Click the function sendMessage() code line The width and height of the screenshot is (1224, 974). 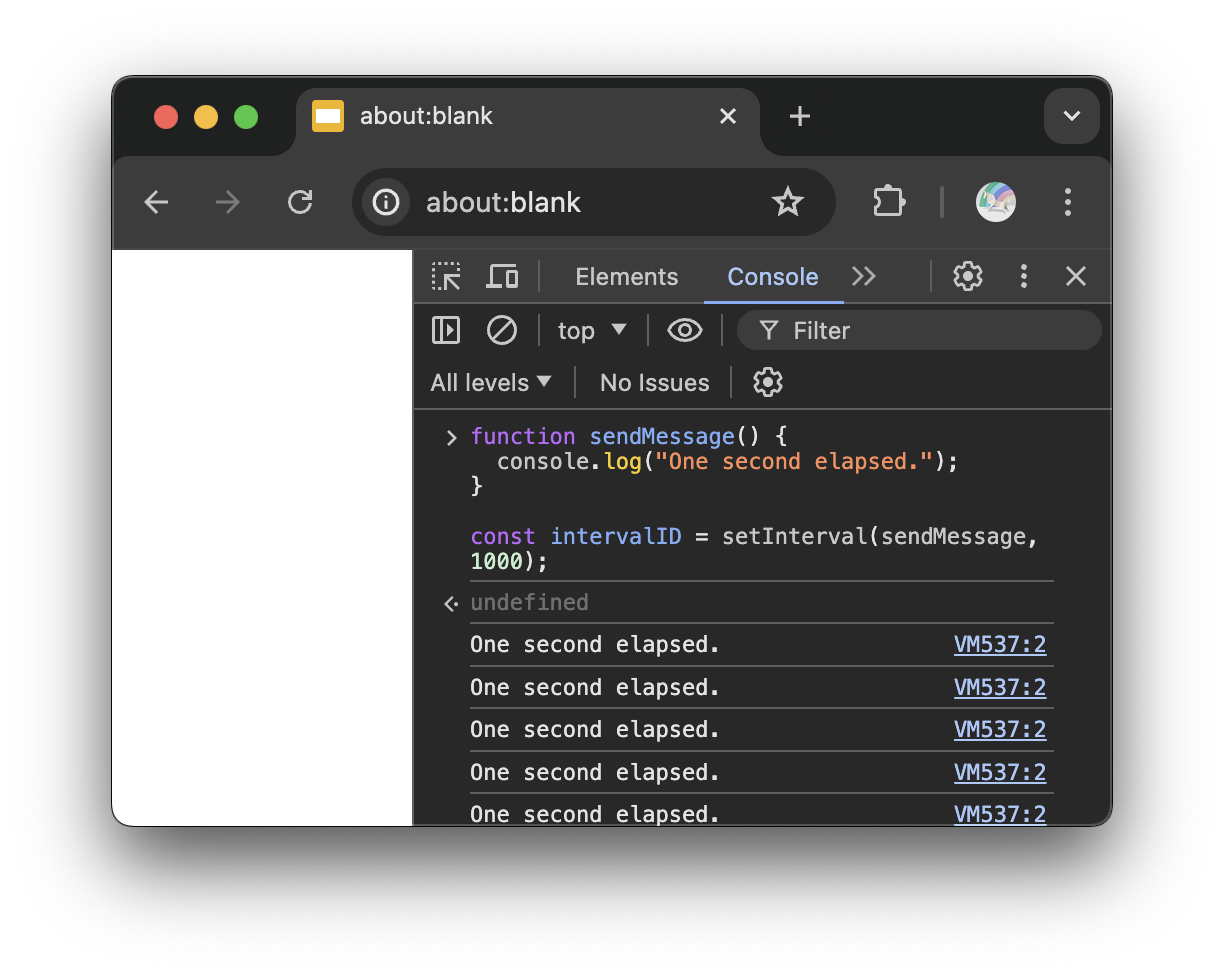(x=629, y=437)
